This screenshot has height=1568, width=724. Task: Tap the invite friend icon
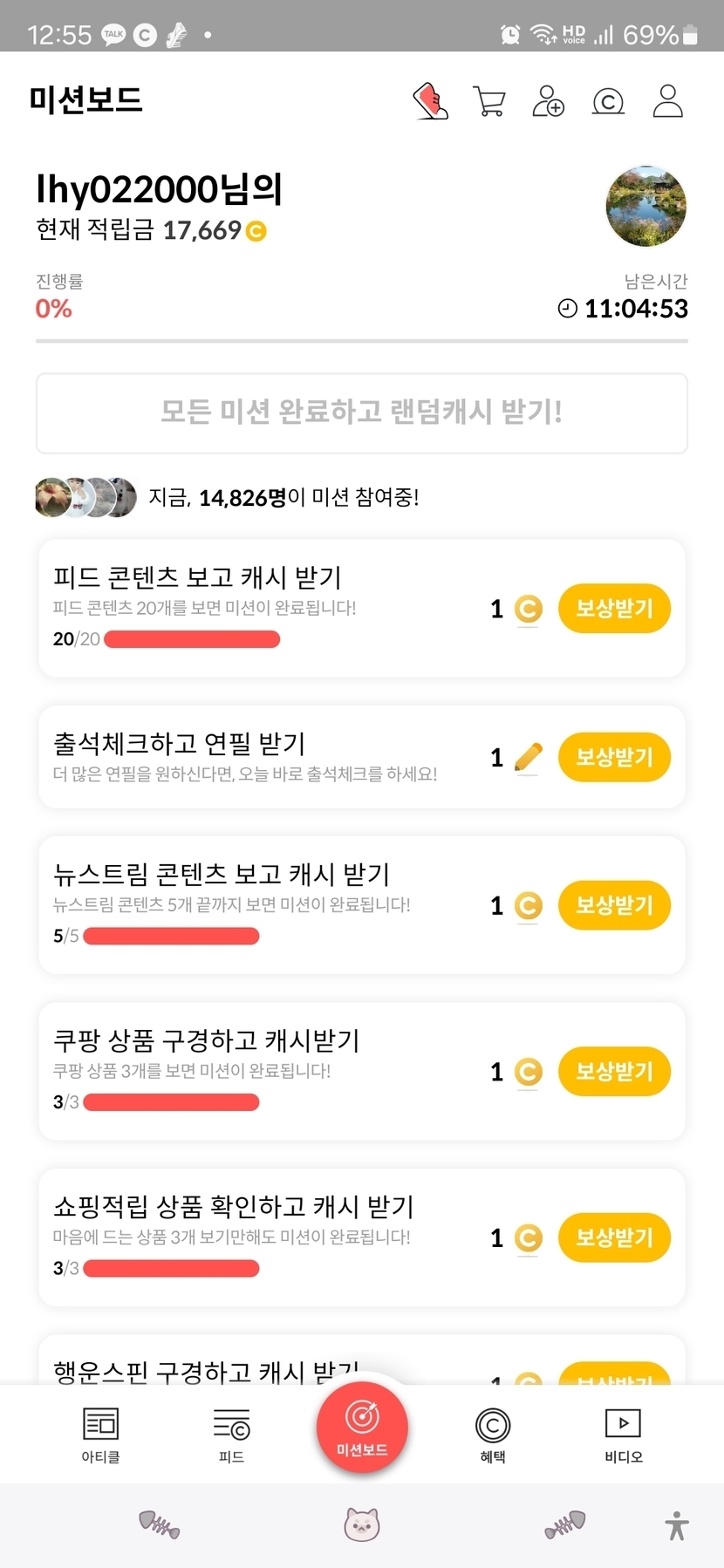pyautogui.click(x=548, y=101)
